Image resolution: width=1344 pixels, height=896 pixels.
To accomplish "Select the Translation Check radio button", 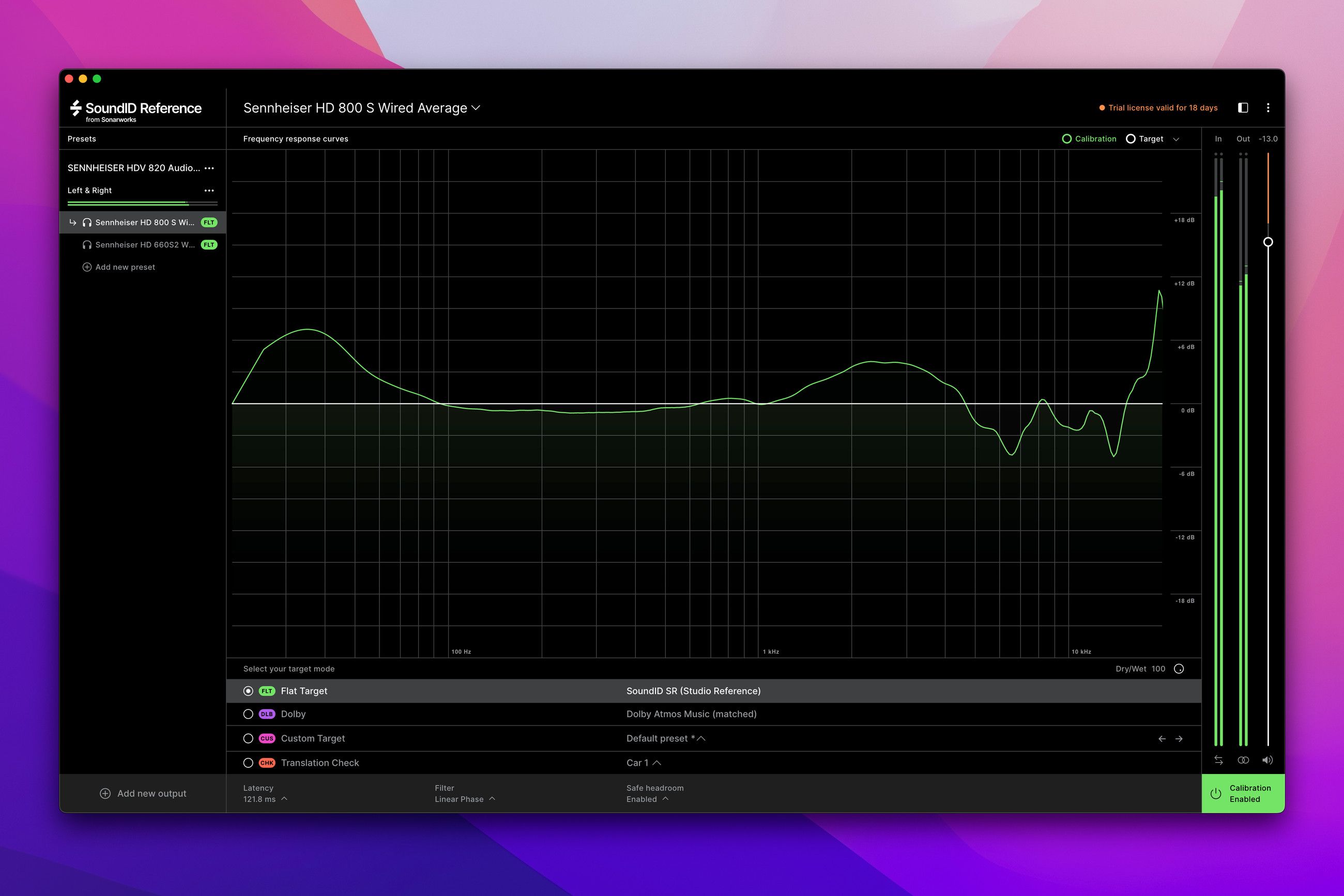I will tap(248, 763).
